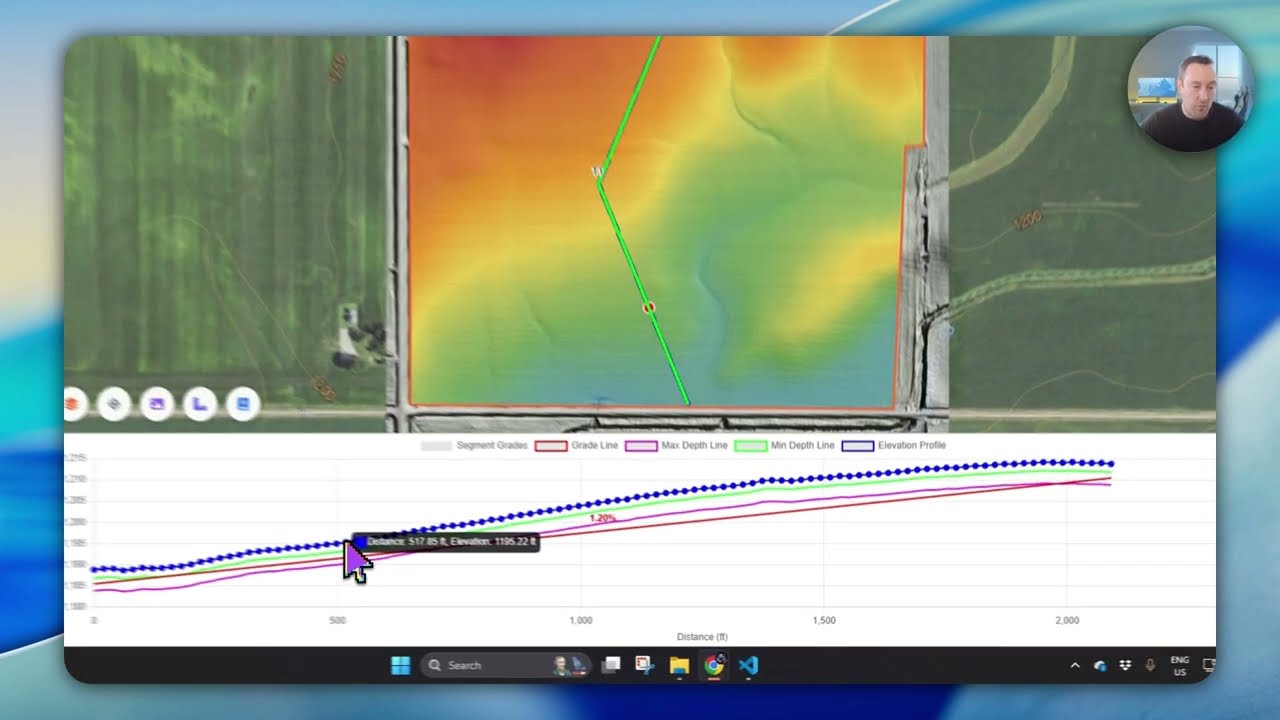Image resolution: width=1280 pixels, height=720 pixels.
Task: Click the blue save map tool button
Action: click(243, 404)
